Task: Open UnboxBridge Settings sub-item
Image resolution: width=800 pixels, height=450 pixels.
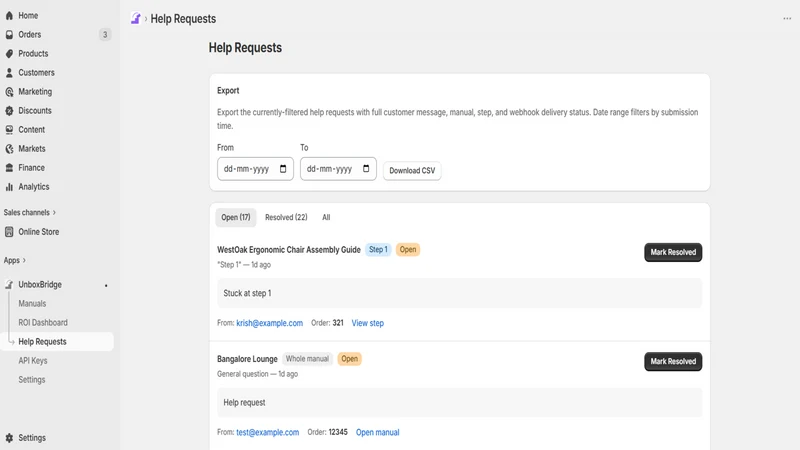Action: [x=32, y=380]
